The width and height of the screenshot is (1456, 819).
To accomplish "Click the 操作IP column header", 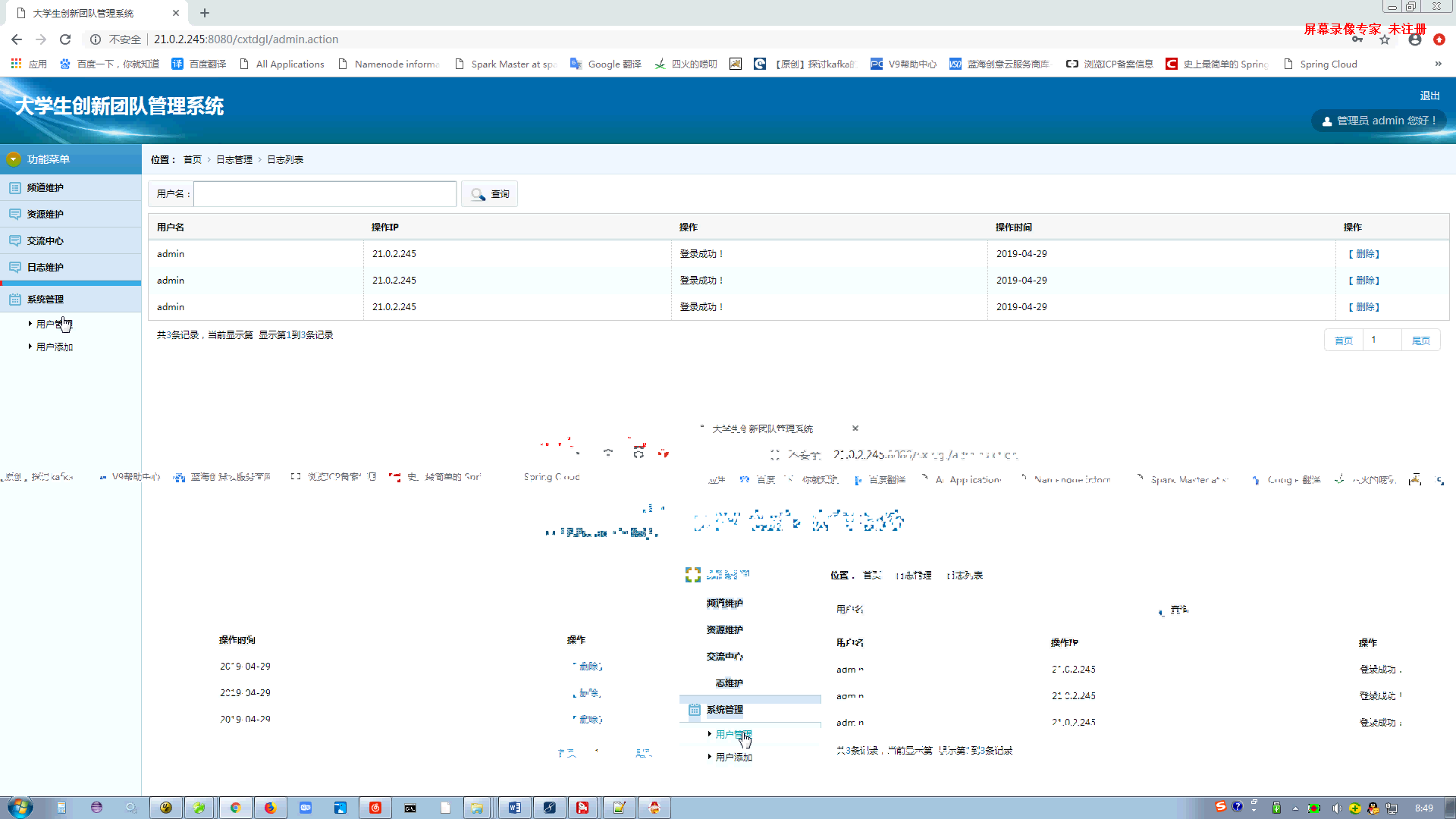I will 385,227.
